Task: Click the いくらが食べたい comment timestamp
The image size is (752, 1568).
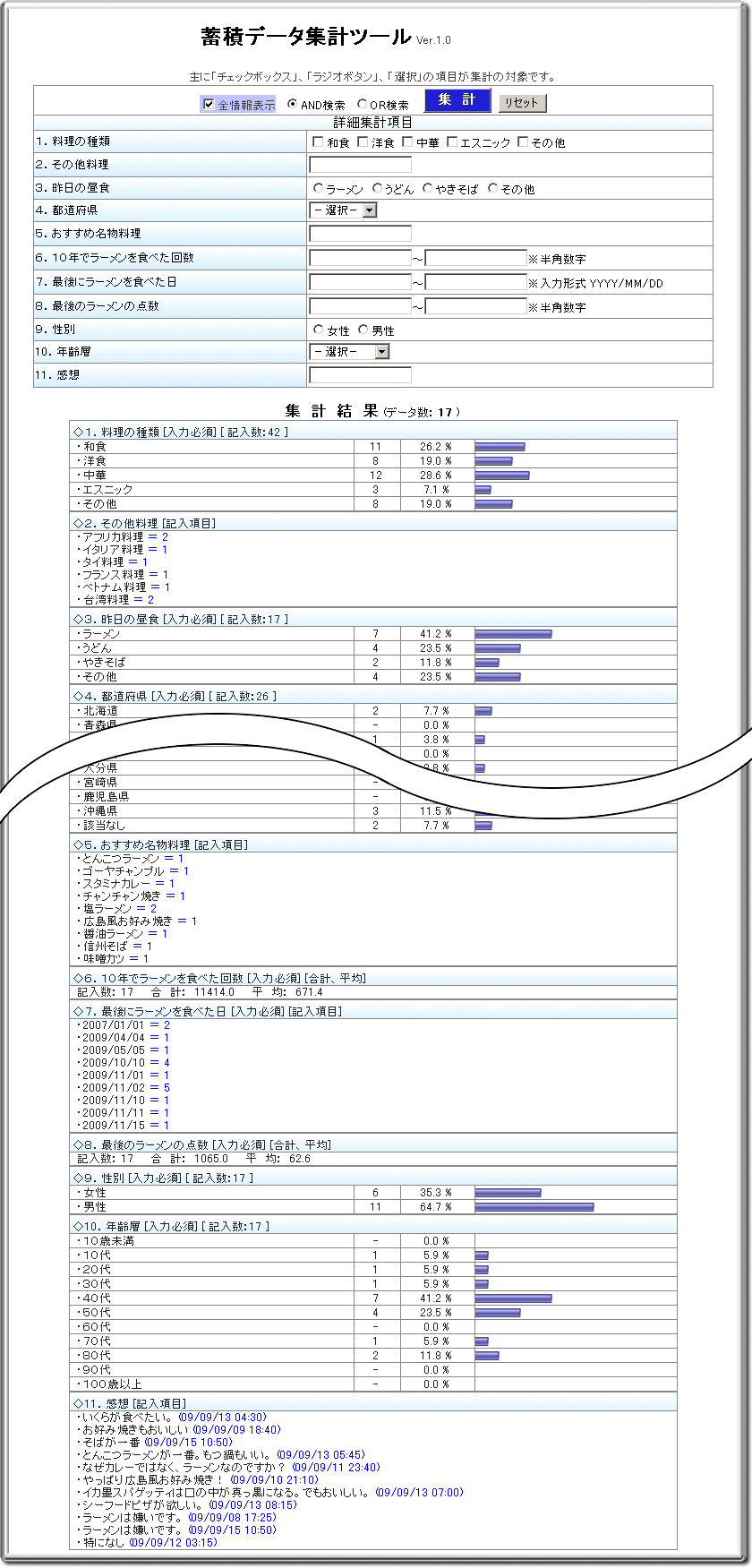Action: (223, 1417)
